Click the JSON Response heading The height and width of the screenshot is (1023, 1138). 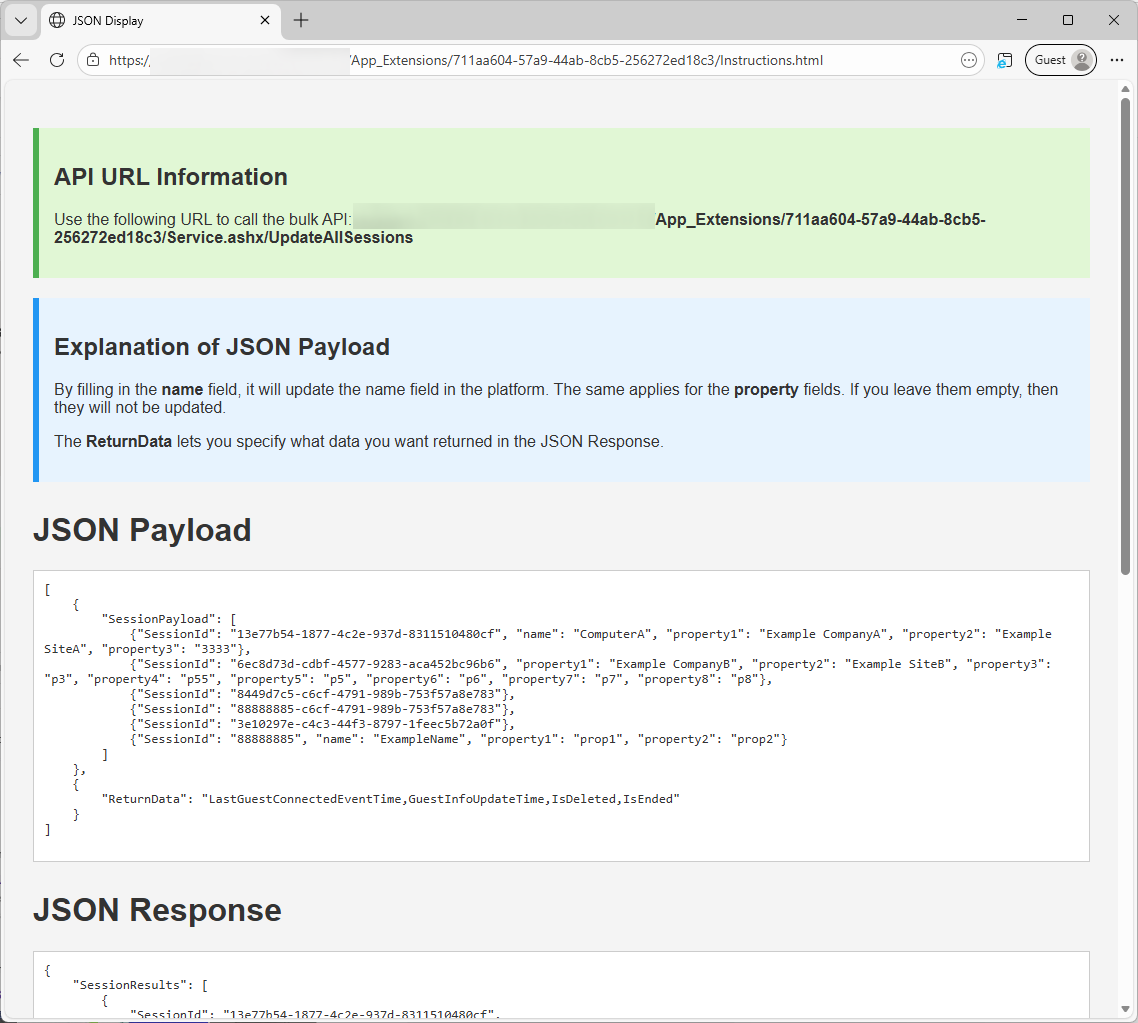pyautogui.click(x=157, y=910)
